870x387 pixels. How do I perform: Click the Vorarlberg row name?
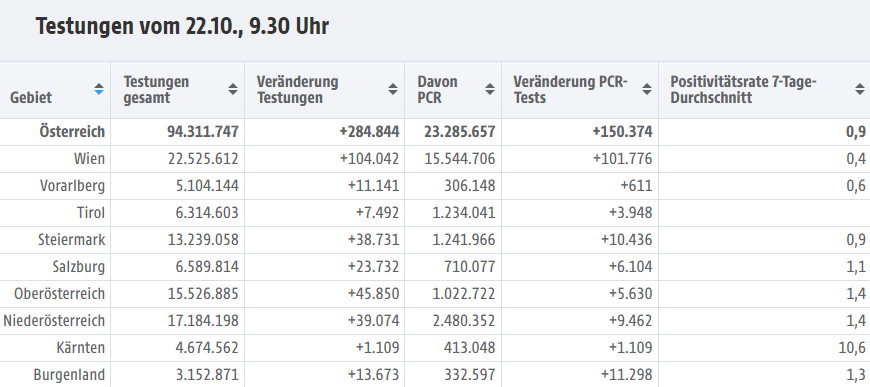coord(72,185)
